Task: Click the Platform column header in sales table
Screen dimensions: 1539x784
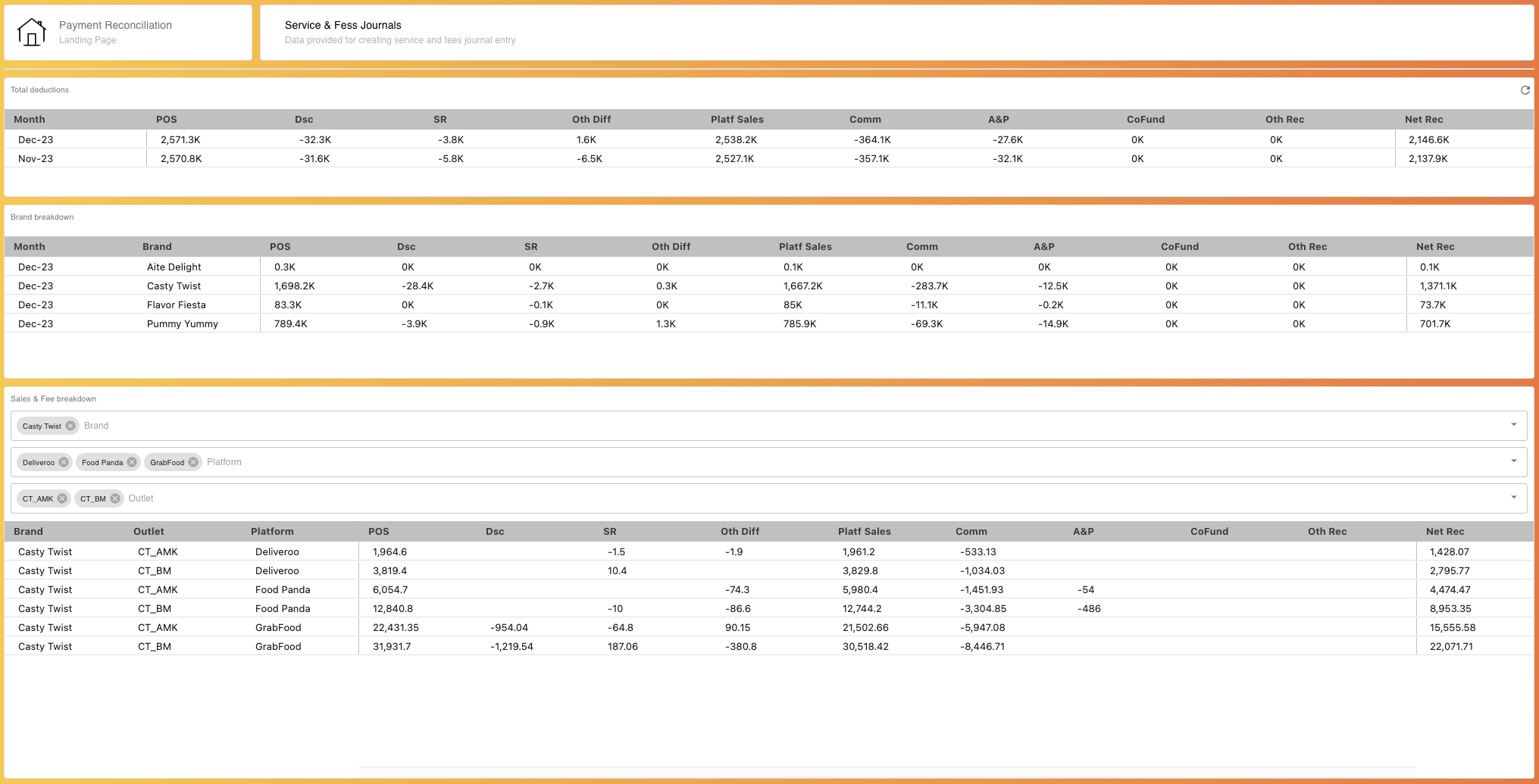Action: (272, 531)
